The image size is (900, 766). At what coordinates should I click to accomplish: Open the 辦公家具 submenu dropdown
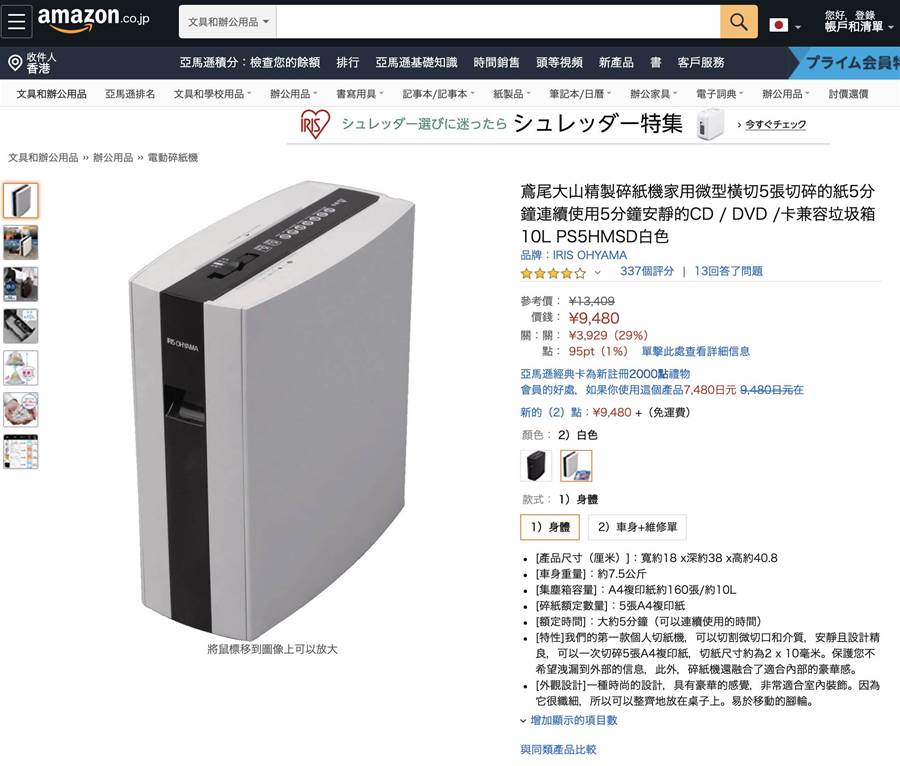(653, 94)
